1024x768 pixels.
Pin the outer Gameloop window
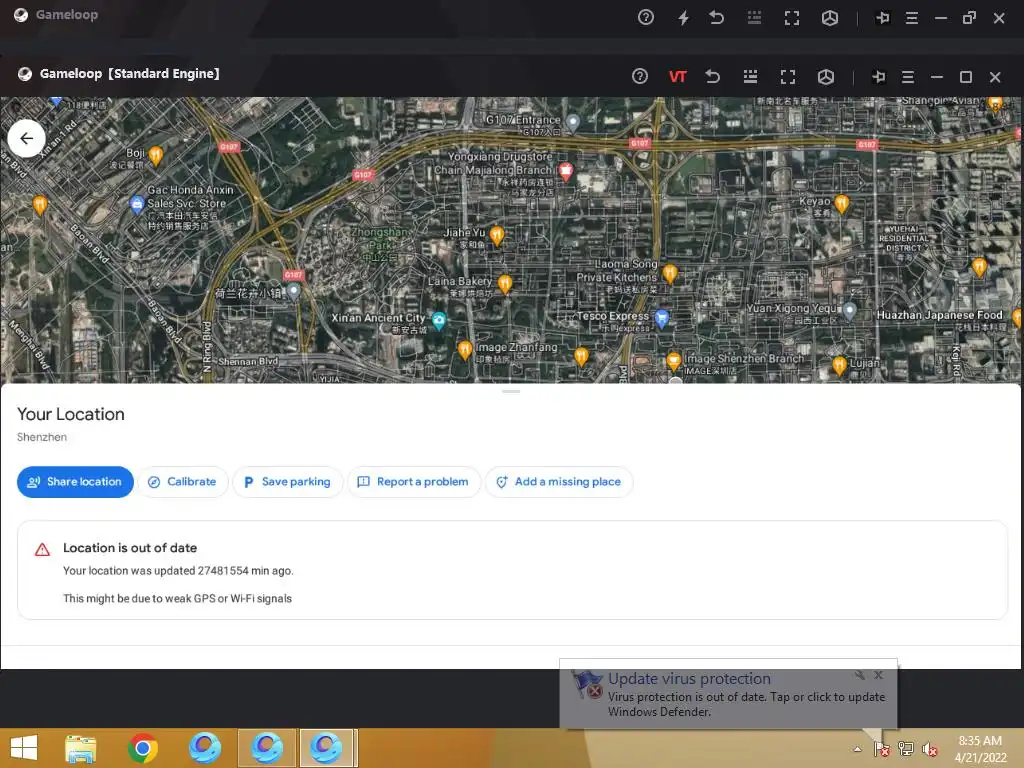coord(883,18)
